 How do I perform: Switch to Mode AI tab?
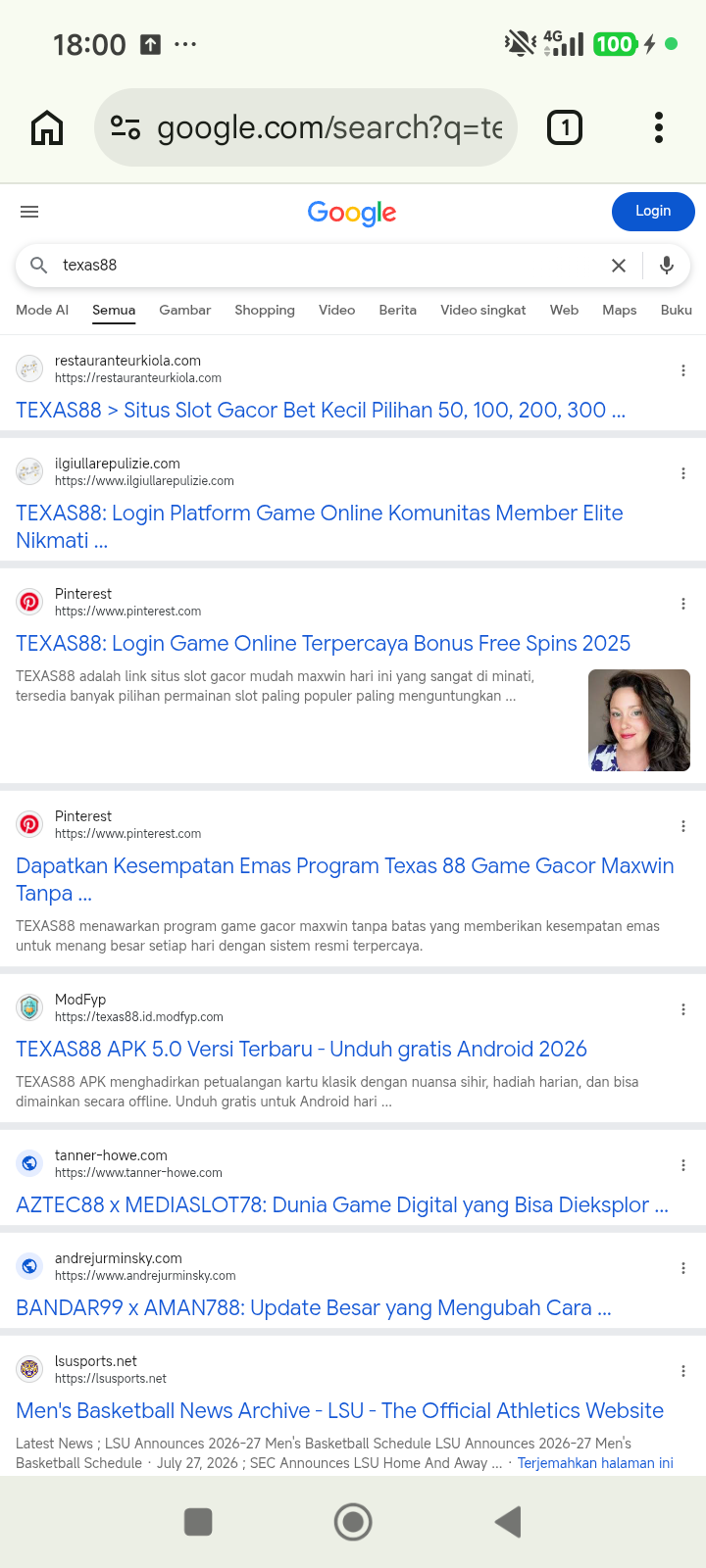click(42, 310)
